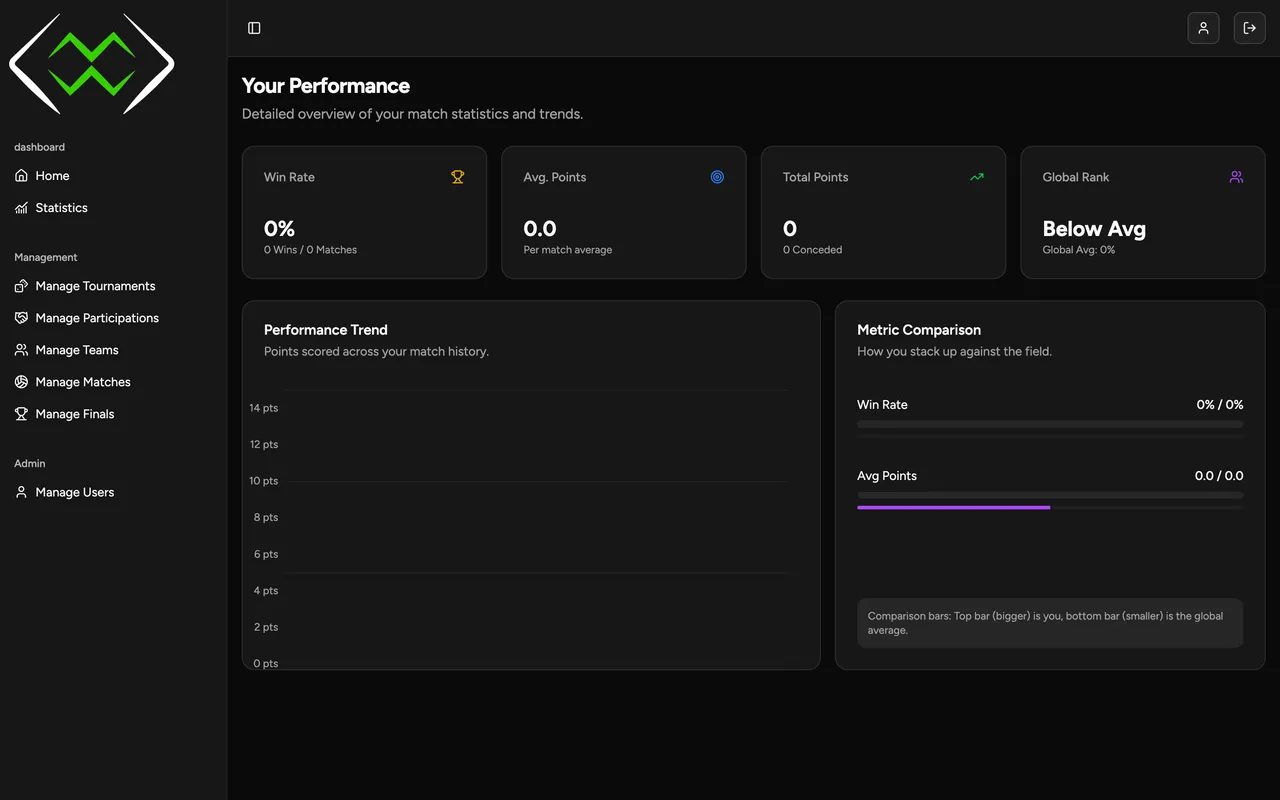Click the Manage Participations handshake icon

click(x=21, y=318)
